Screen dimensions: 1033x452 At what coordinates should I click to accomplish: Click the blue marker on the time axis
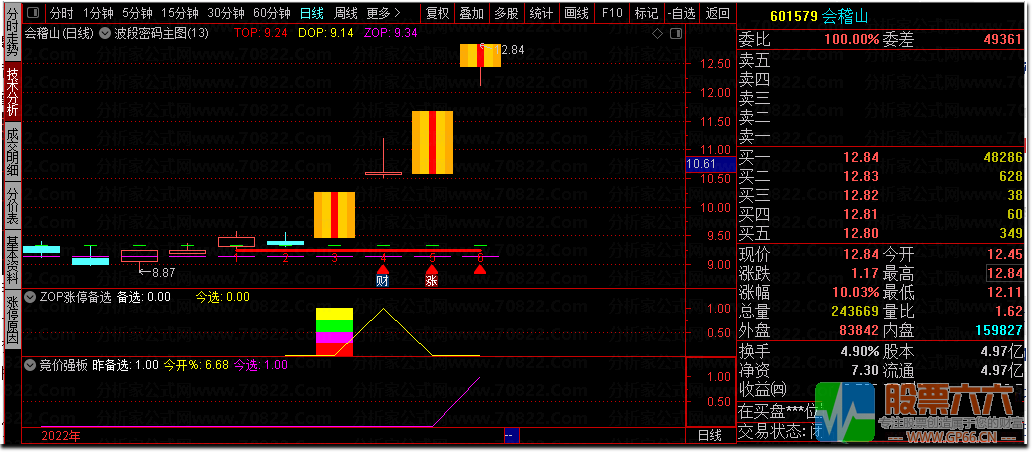[510, 435]
